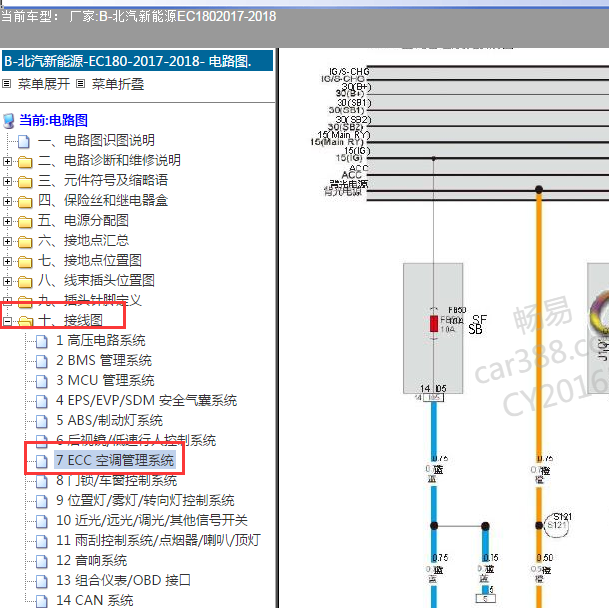Open 12 音响系统 diagram
Screen dimensions: 609x608
[92, 560]
